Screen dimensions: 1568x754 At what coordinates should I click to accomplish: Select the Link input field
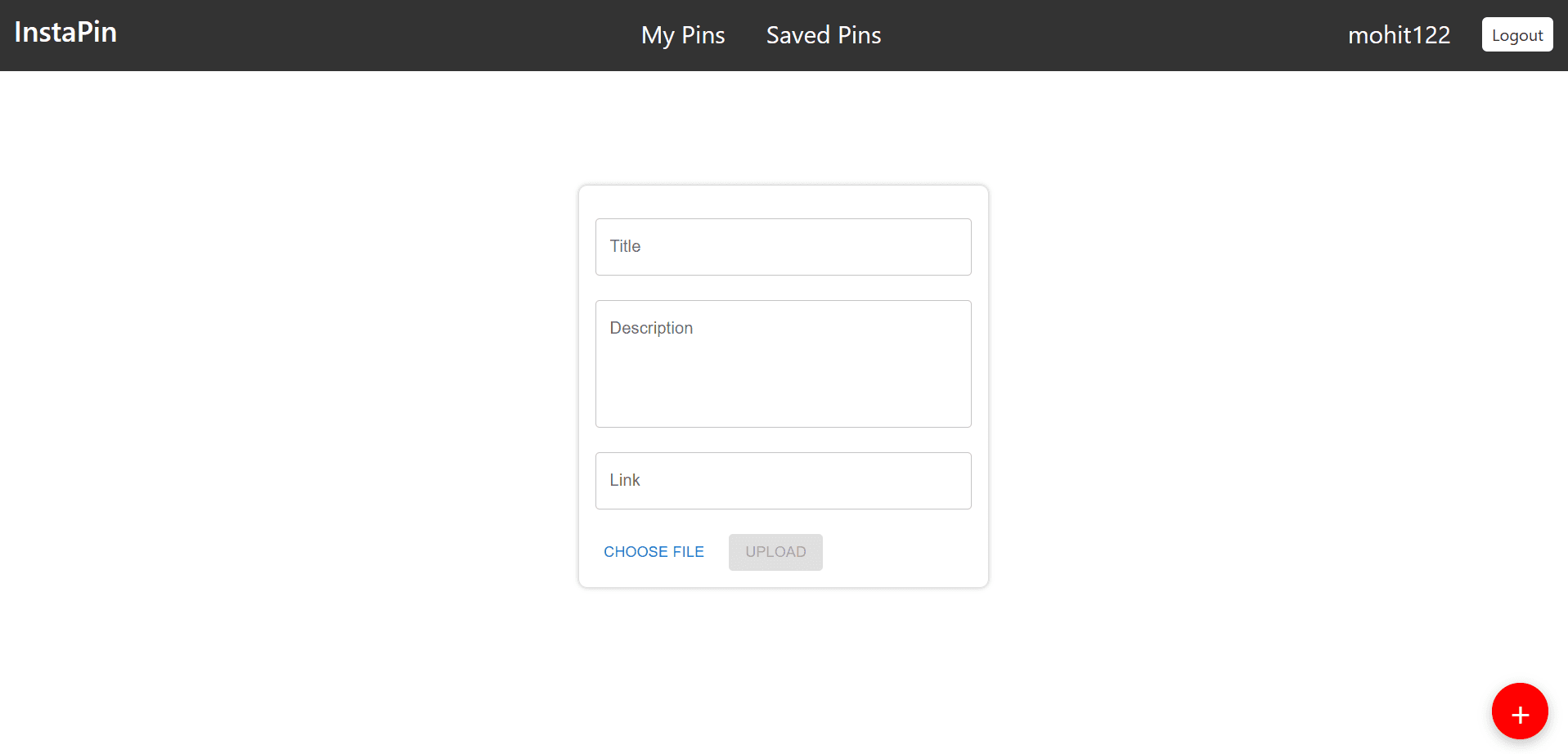pyautogui.click(x=783, y=481)
